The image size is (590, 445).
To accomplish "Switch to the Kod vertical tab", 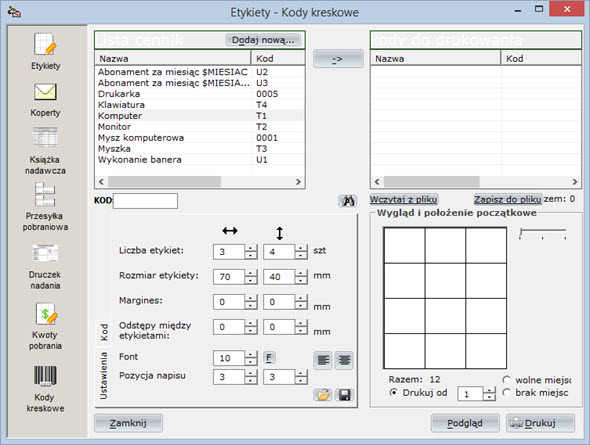I will point(104,332).
